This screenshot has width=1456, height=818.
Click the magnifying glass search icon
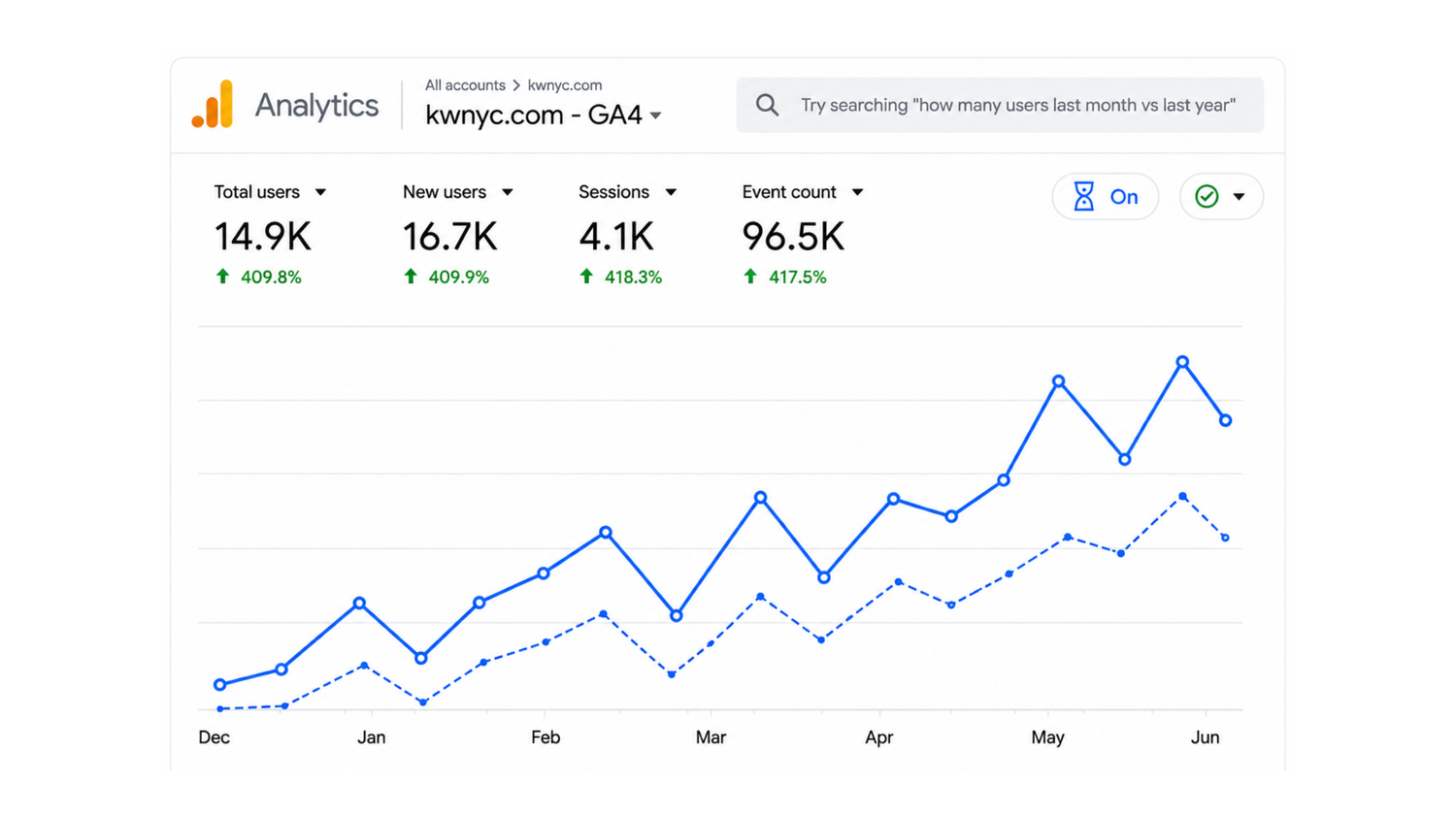tap(767, 105)
